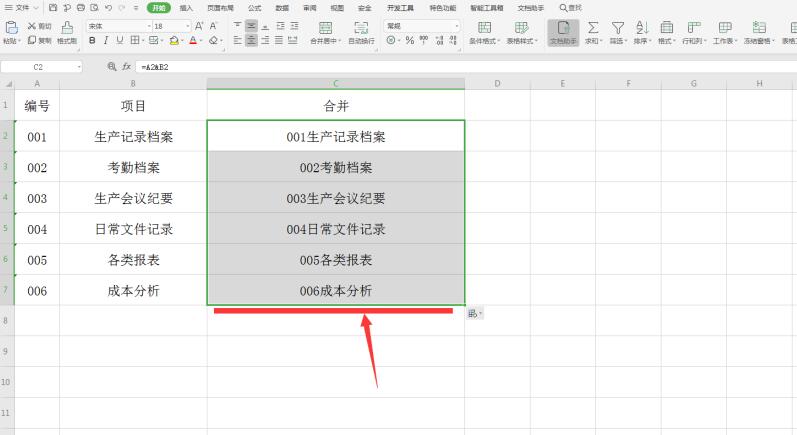The image size is (797, 435).
Task: Click the decrease decimal icon
Action: tap(453, 40)
